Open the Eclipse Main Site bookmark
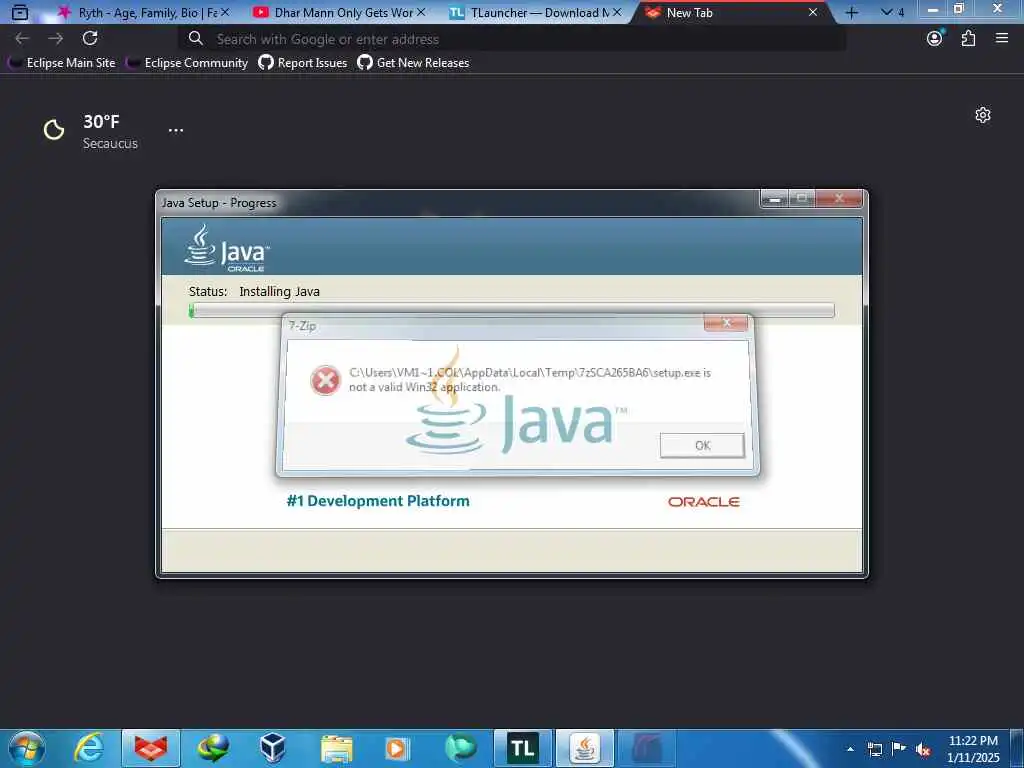This screenshot has width=1024, height=768. (x=62, y=63)
